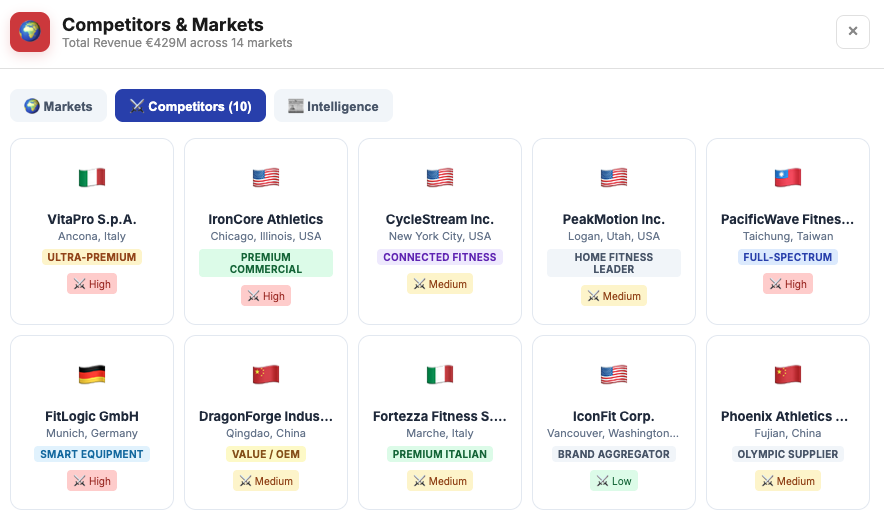The width and height of the screenshot is (884, 526).
Task: Click the US flag on IconFit Corp.
Action: 614,375
